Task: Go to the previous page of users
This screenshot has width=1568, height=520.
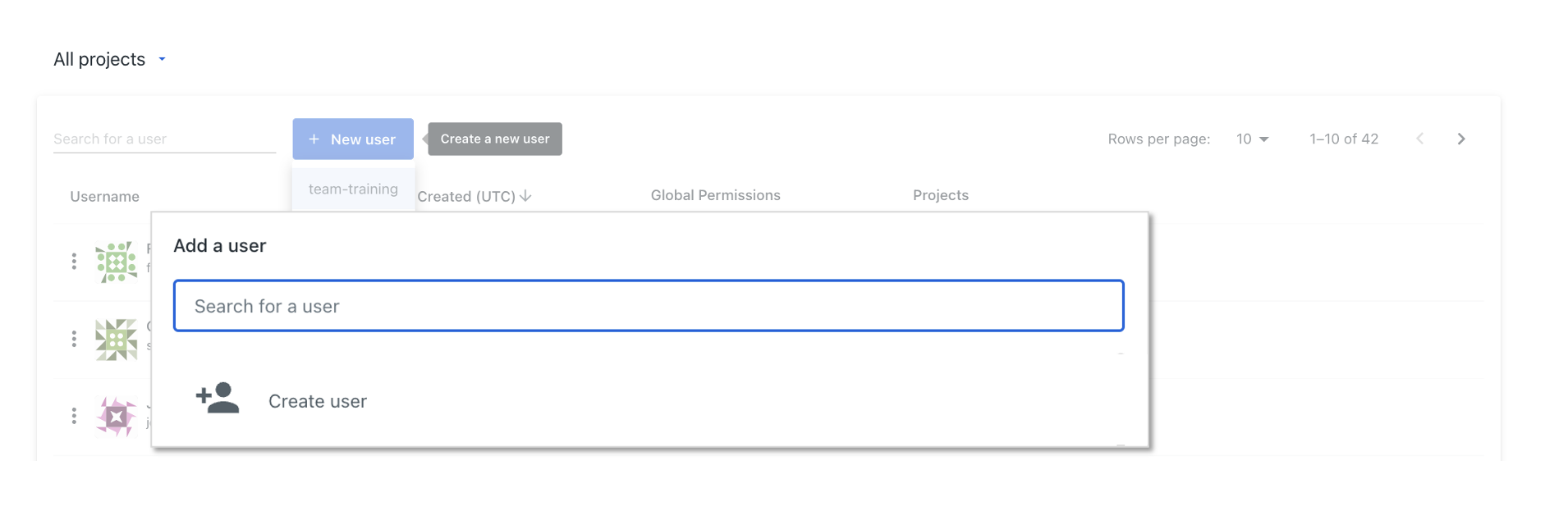Action: pyautogui.click(x=1419, y=139)
